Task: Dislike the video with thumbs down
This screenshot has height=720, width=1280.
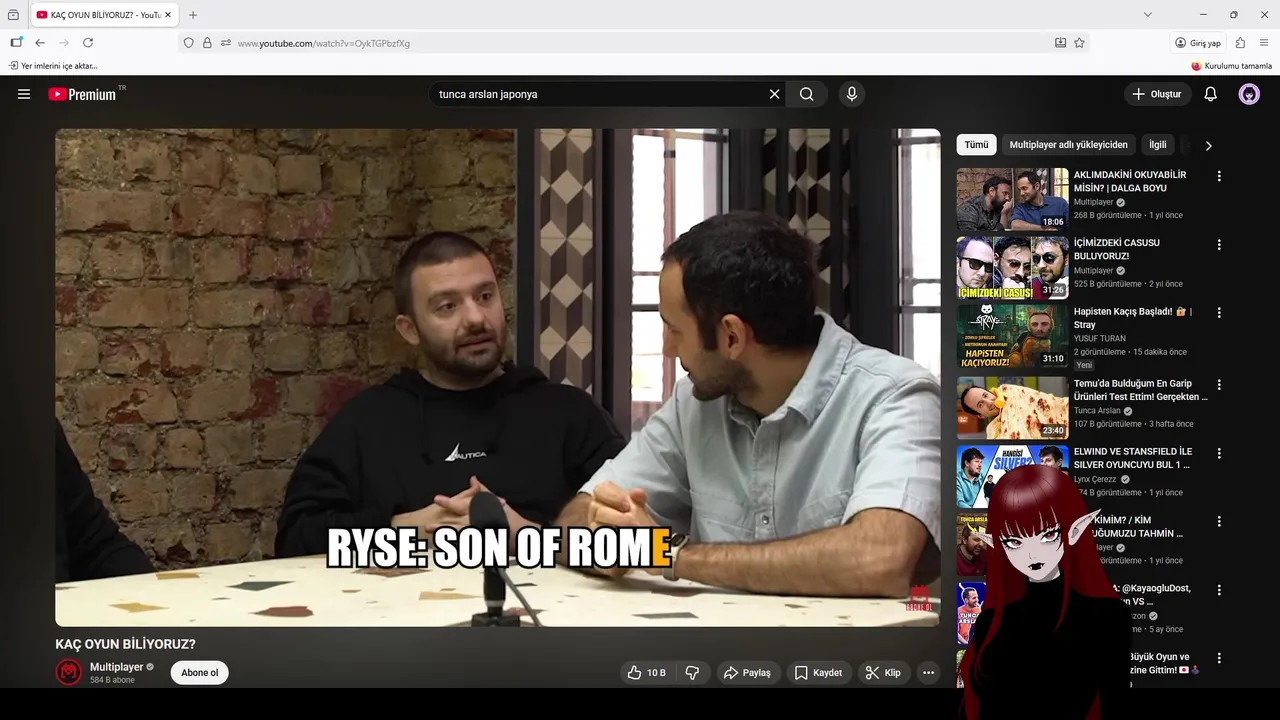Action: [x=692, y=673]
